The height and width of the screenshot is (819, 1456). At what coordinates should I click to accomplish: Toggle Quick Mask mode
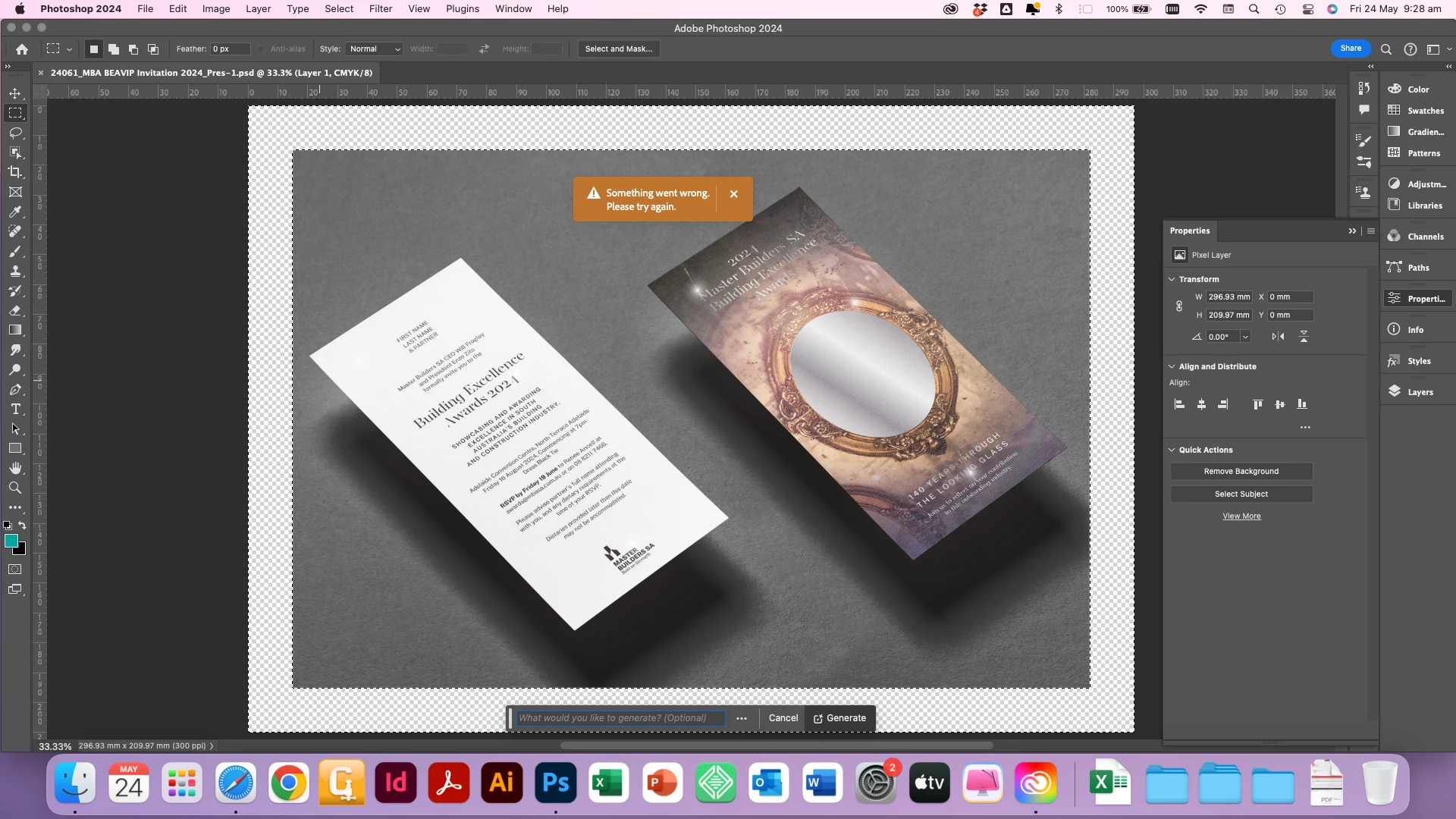point(15,570)
